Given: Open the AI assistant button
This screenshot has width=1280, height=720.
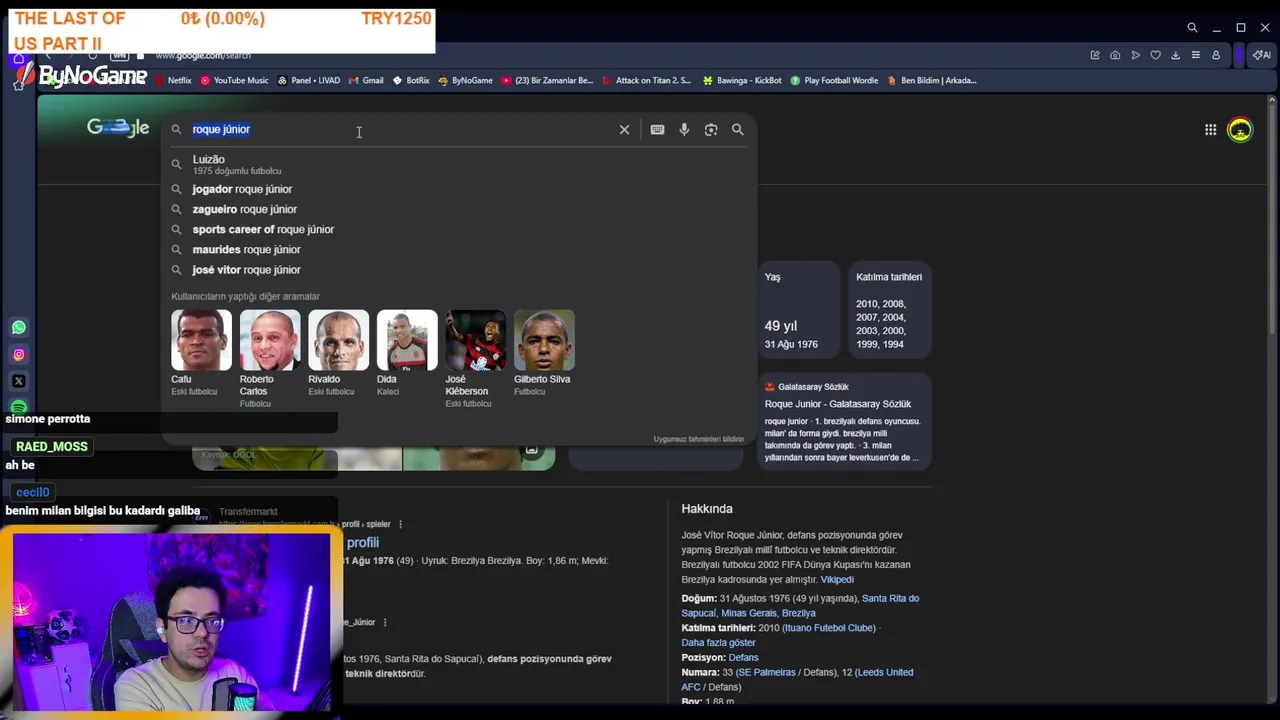Looking at the screenshot, I should coord(1262,55).
